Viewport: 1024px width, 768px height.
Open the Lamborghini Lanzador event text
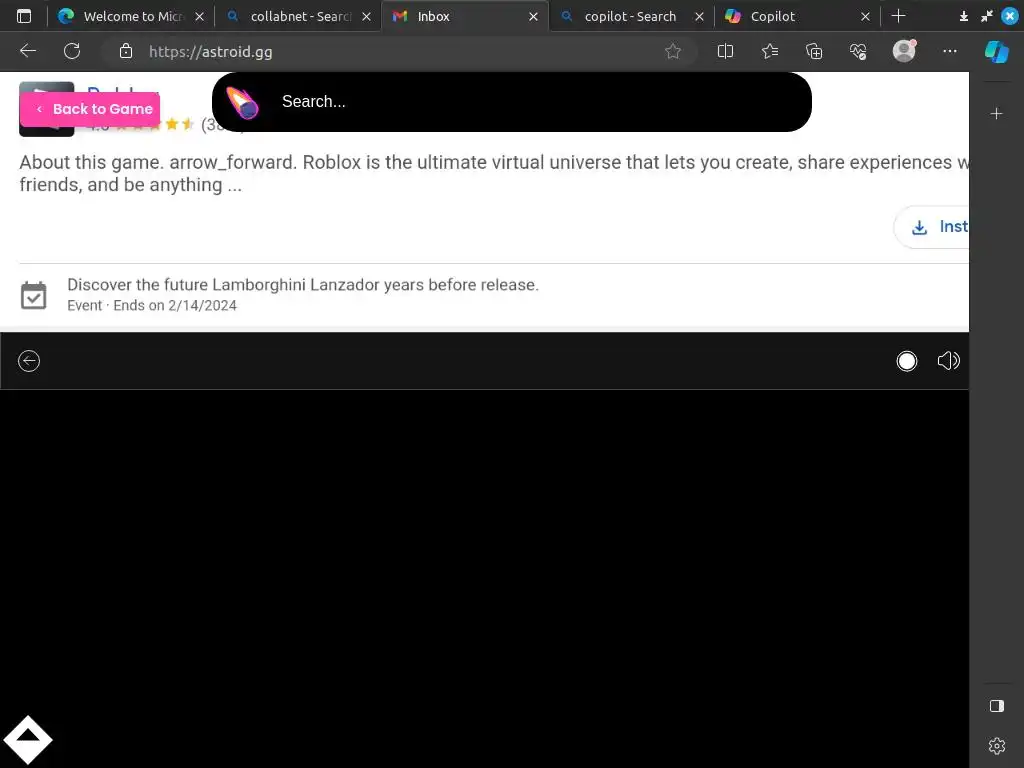tap(303, 285)
